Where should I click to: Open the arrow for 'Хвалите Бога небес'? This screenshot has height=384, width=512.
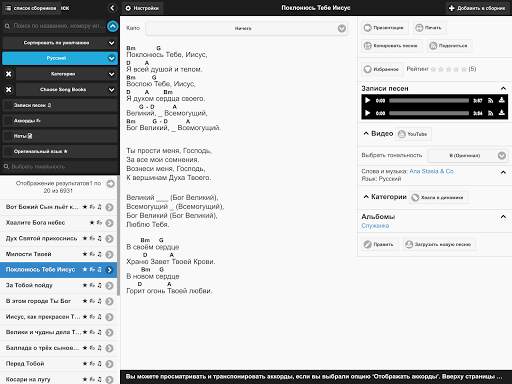[x=109, y=223]
